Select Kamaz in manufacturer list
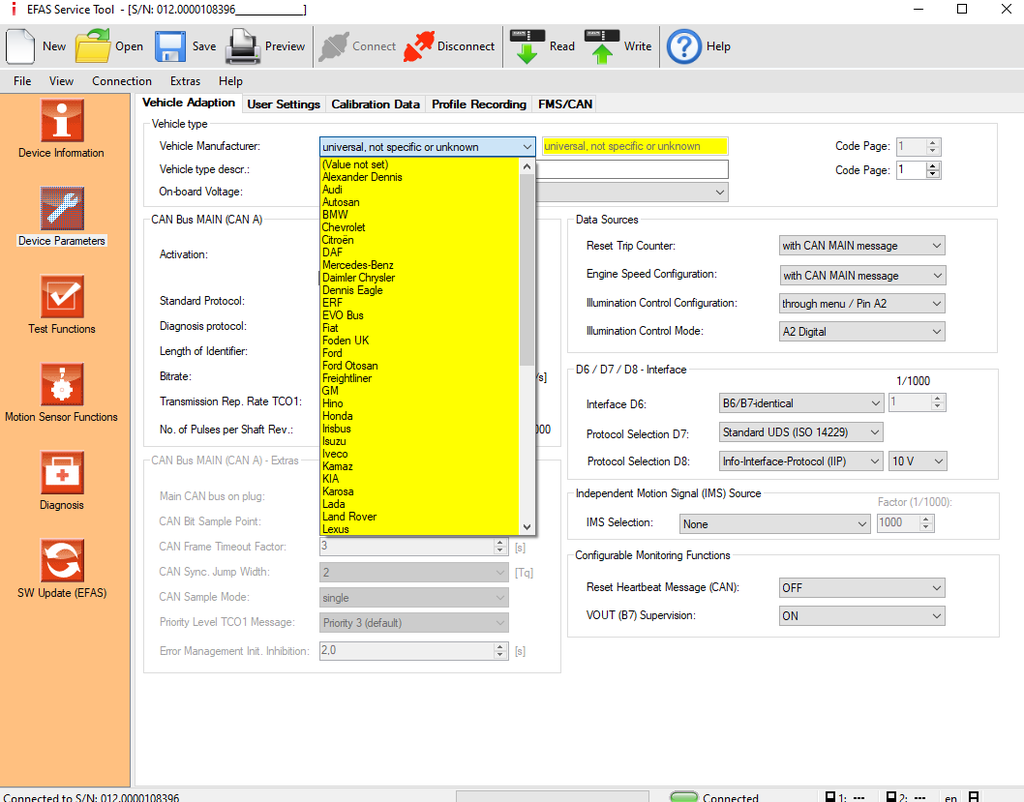Screen dimensions: 1024x802 click(x=419, y=466)
